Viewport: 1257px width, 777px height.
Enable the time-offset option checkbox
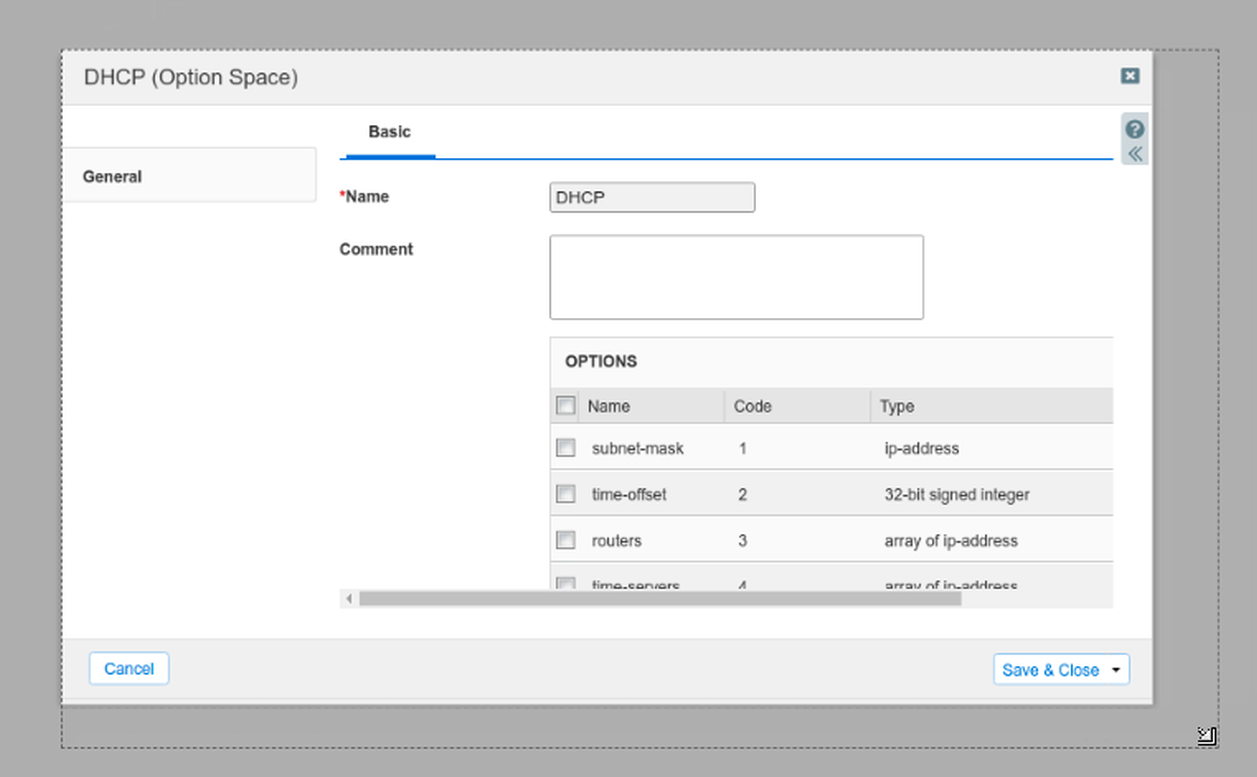point(566,494)
